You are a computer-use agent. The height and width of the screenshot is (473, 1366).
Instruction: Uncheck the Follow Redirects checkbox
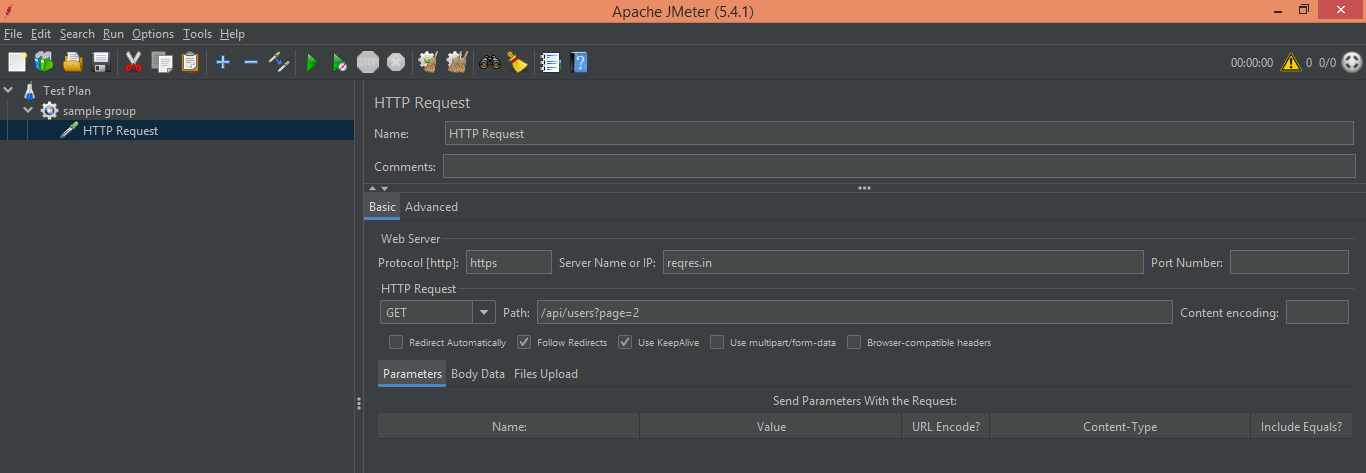tap(524, 342)
